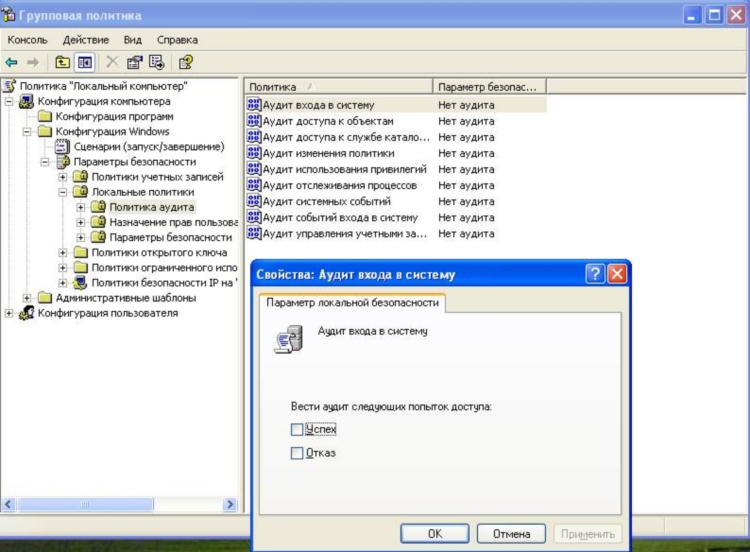
Task: Click the Up one level toolbar icon
Action: [x=63, y=62]
